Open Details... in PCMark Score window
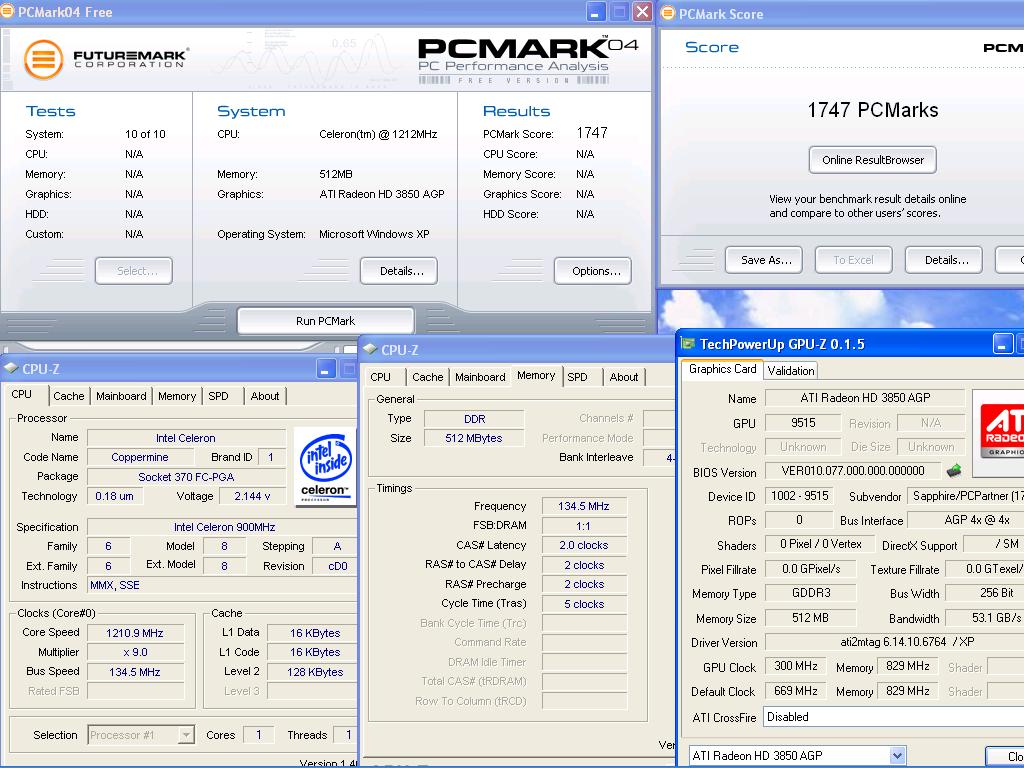Viewport: 1024px width, 768px height. [x=944, y=260]
